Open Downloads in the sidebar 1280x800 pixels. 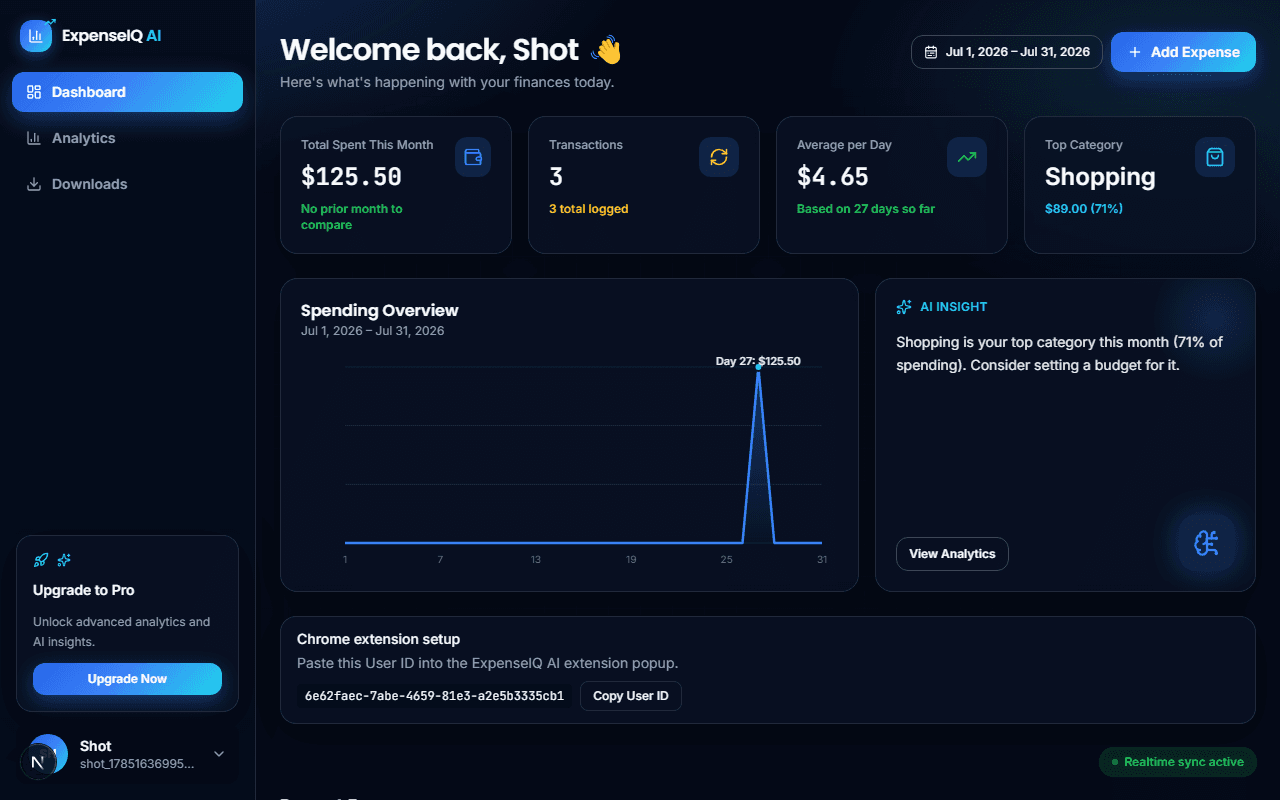pyautogui.click(x=127, y=184)
